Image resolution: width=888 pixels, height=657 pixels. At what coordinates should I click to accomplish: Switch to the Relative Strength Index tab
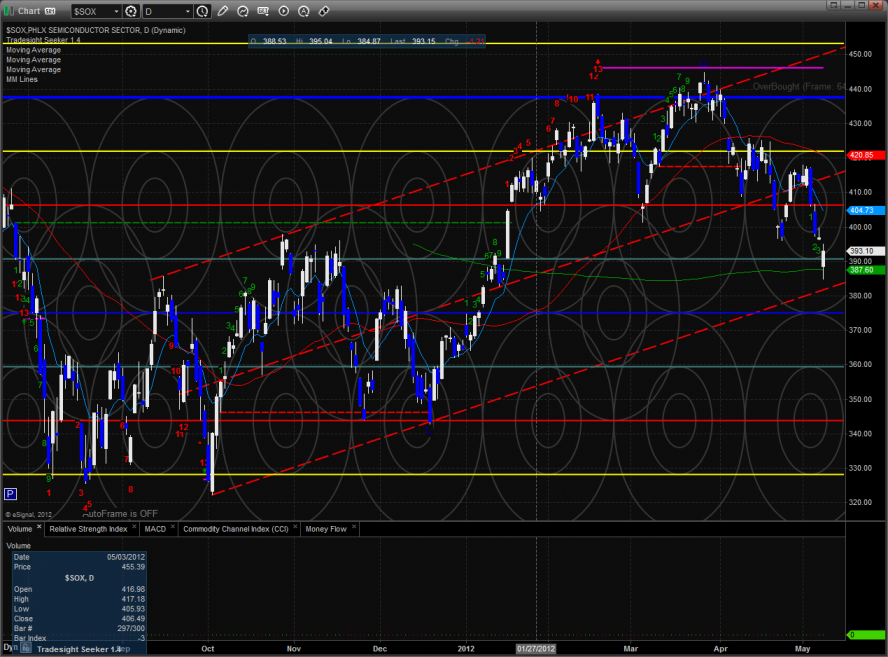(89, 528)
